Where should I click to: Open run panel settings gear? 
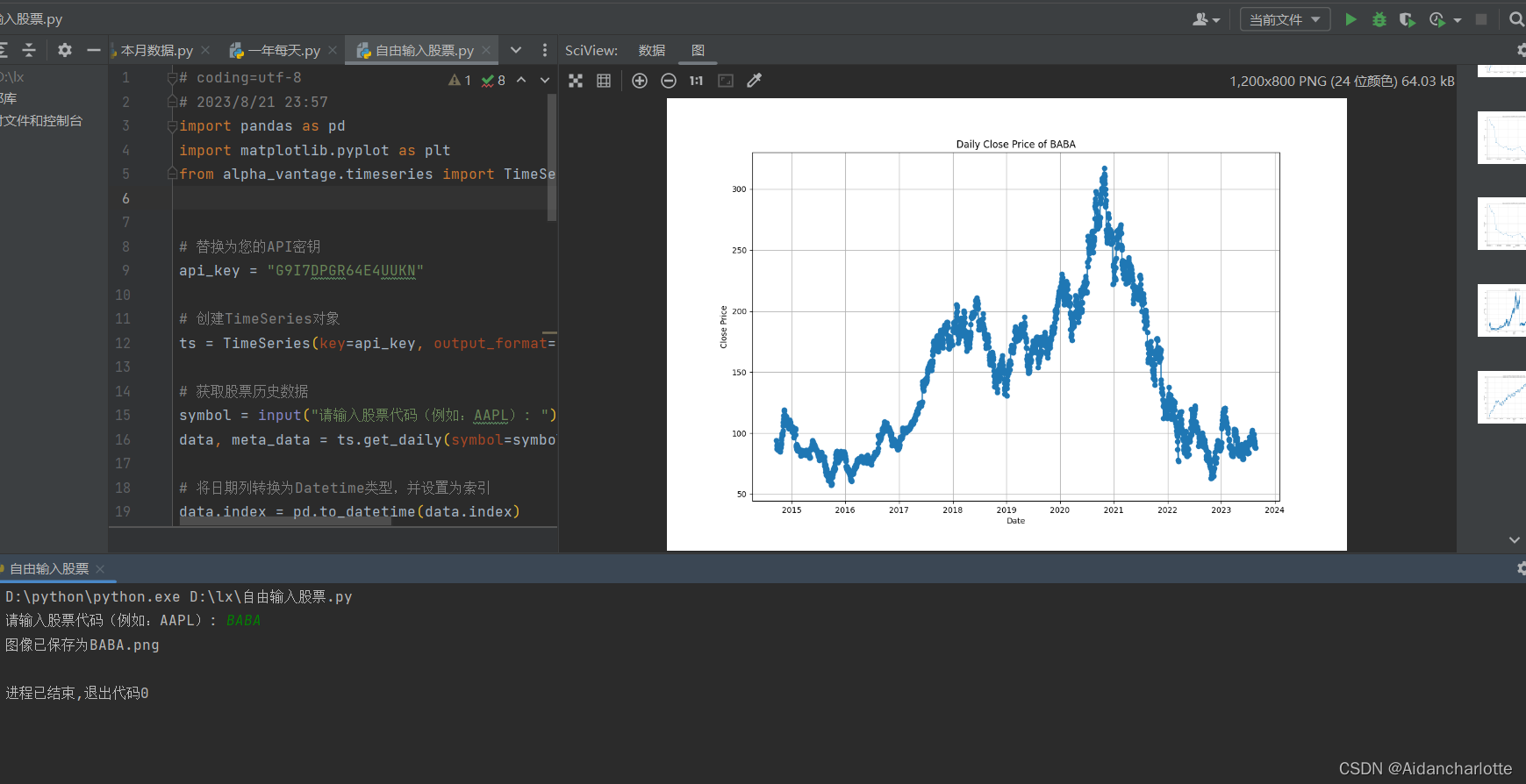point(1521,568)
